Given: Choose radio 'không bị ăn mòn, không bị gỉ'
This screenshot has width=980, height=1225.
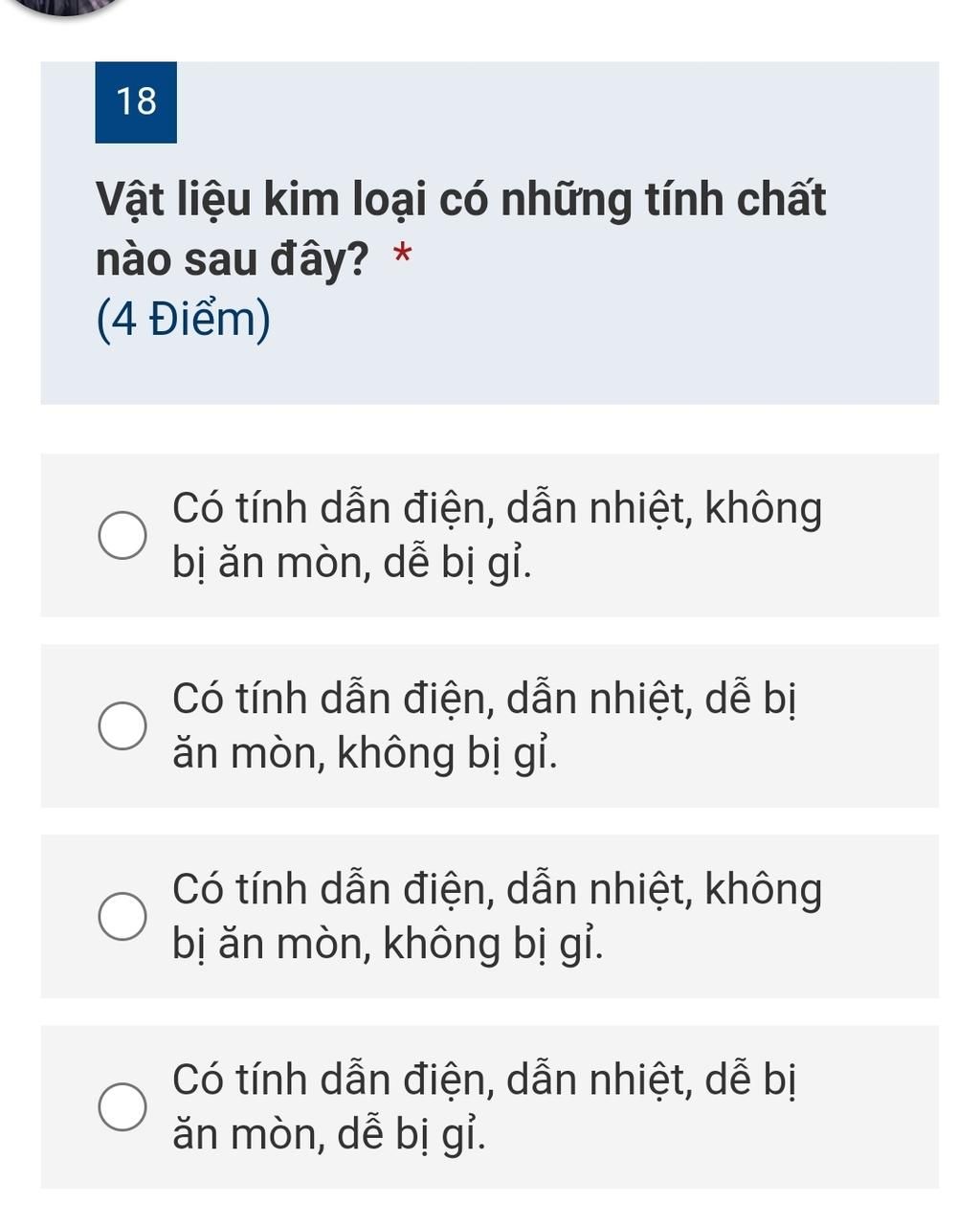Looking at the screenshot, I should tap(123, 917).
